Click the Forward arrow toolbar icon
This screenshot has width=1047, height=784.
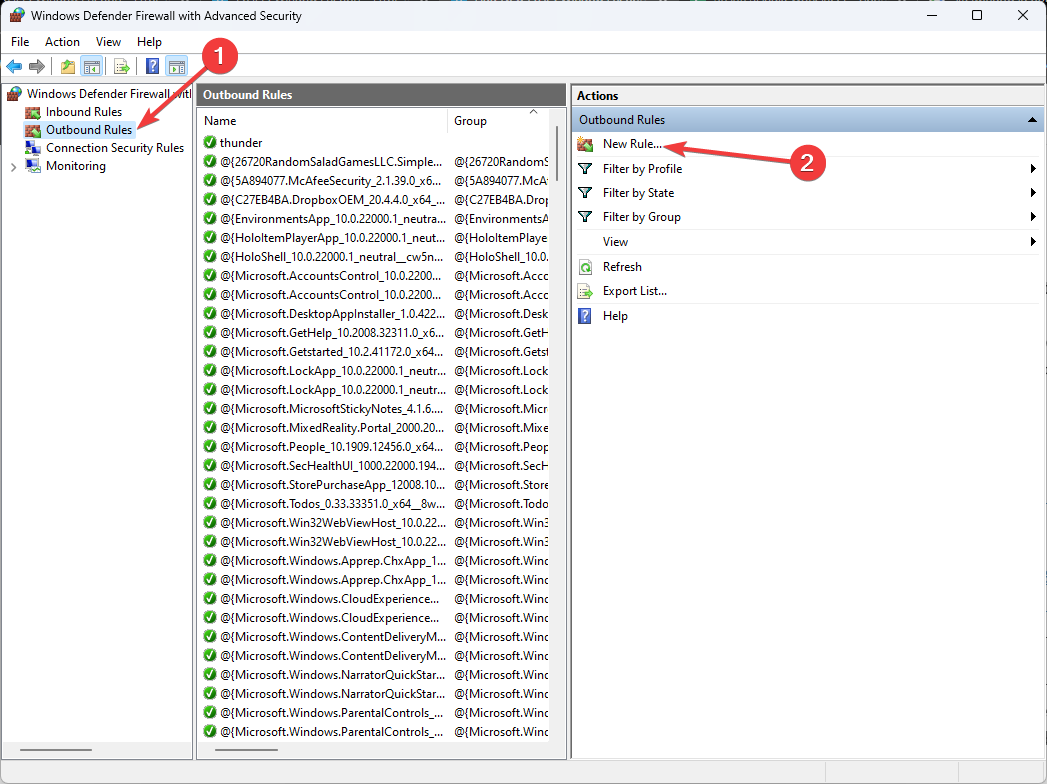[37, 66]
